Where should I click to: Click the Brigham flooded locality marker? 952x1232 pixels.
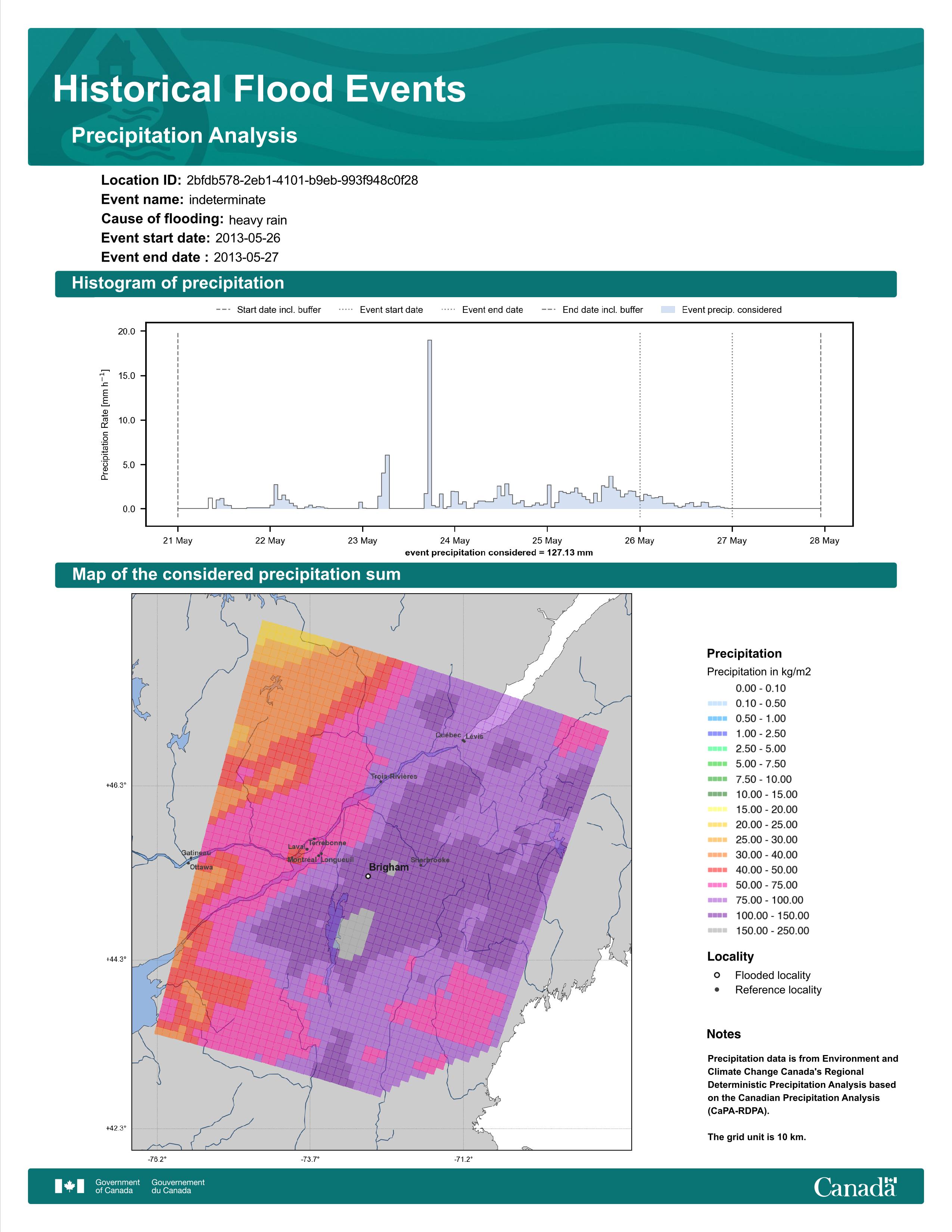pyautogui.click(x=368, y=876)
